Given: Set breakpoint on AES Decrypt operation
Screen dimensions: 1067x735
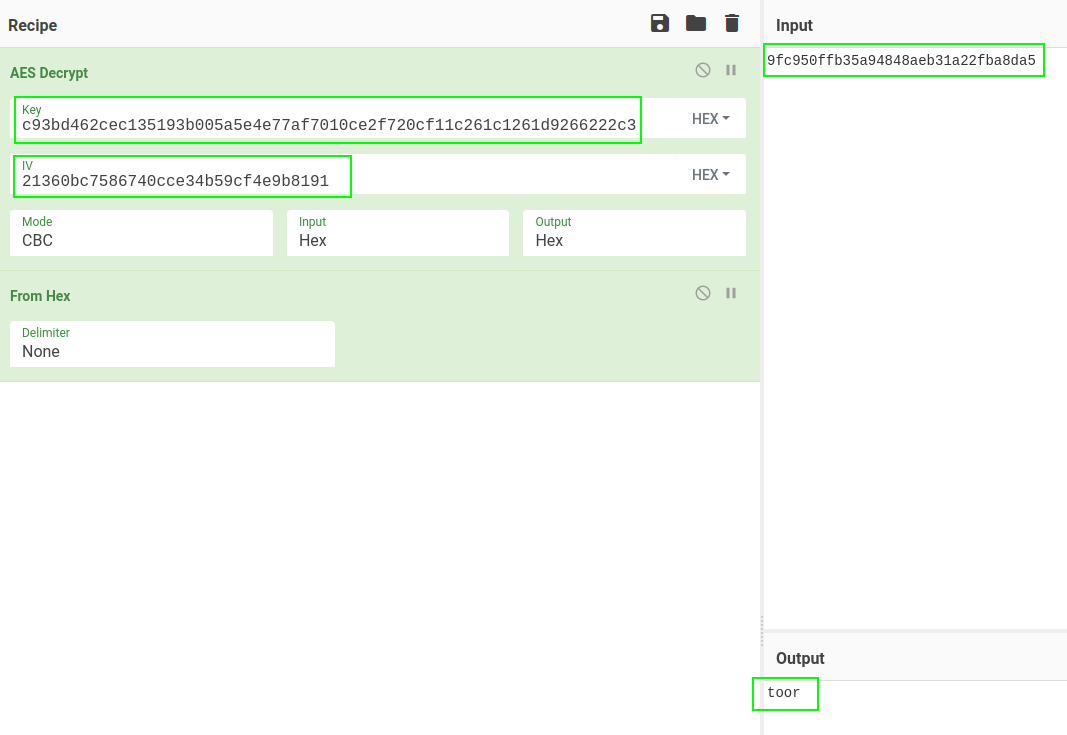Looking at the screenshot, I should pyautogui.click(x=731, y=70).
